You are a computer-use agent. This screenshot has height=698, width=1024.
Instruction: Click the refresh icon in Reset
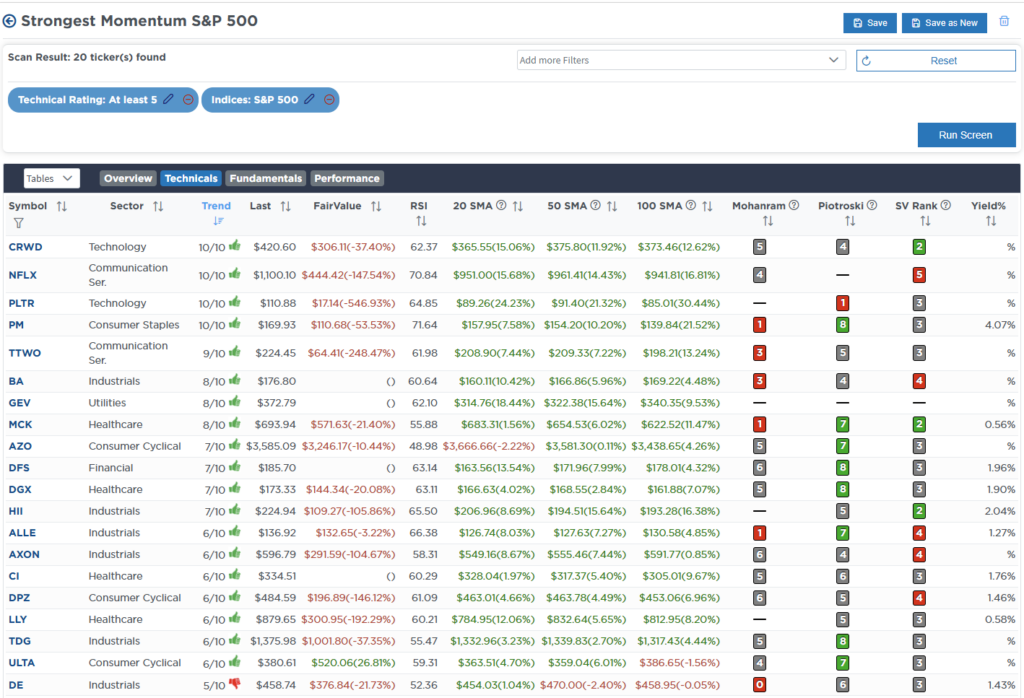coord(867,61)
